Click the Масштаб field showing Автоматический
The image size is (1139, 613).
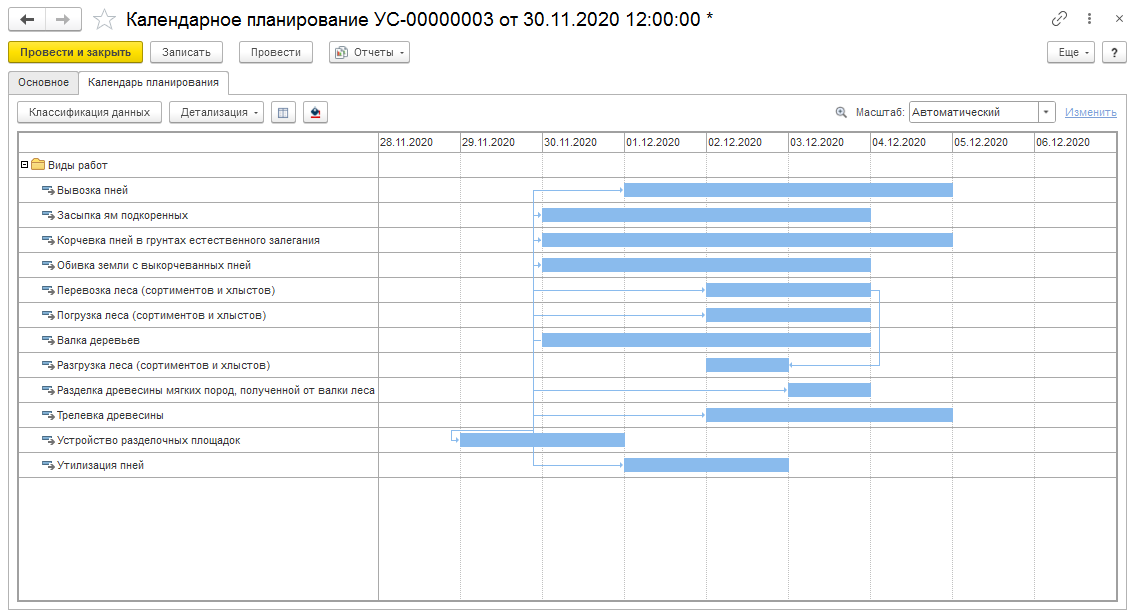(973, 112)
